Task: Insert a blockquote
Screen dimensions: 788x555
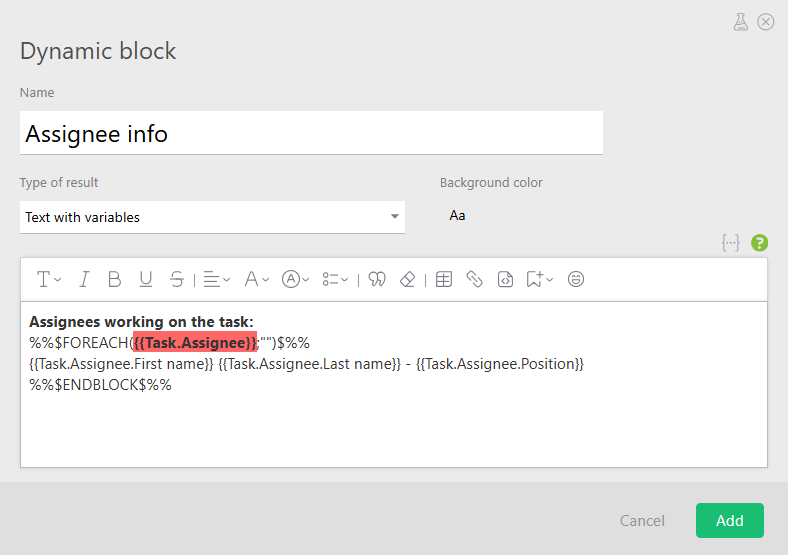Action: (377, 280)
